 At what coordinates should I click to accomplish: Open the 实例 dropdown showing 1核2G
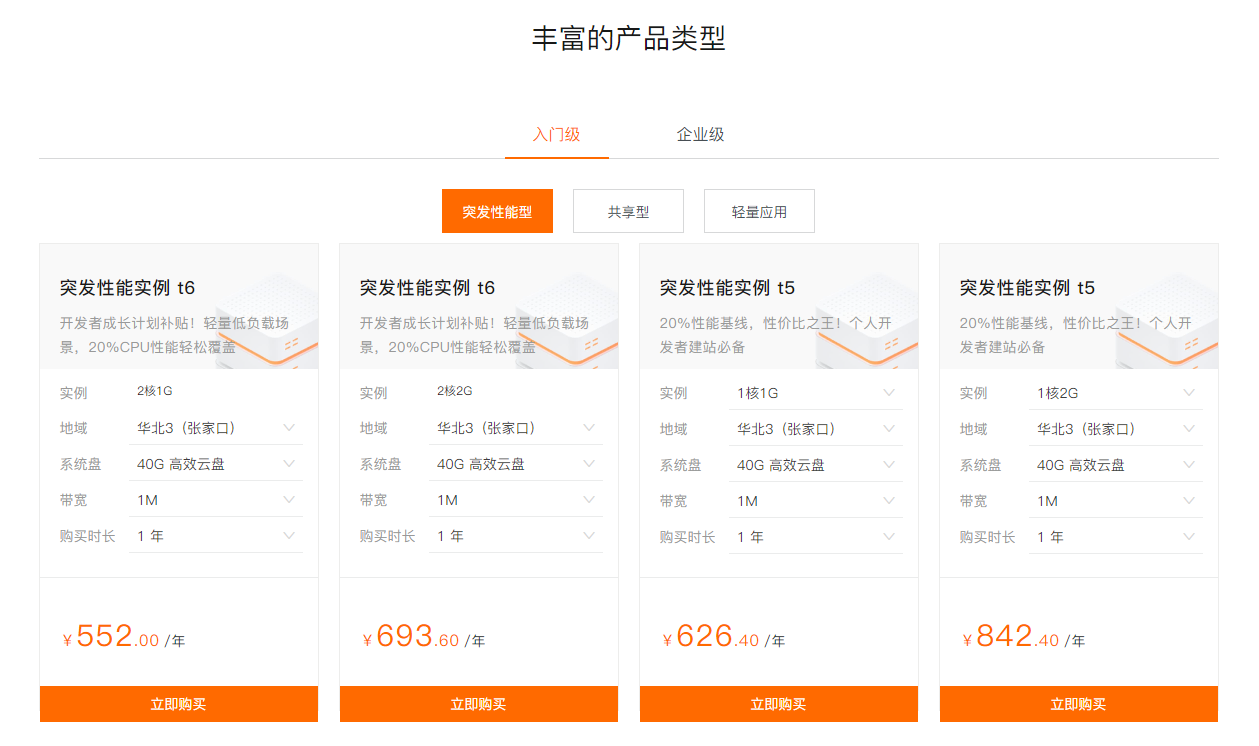[x=1116, y=393]
